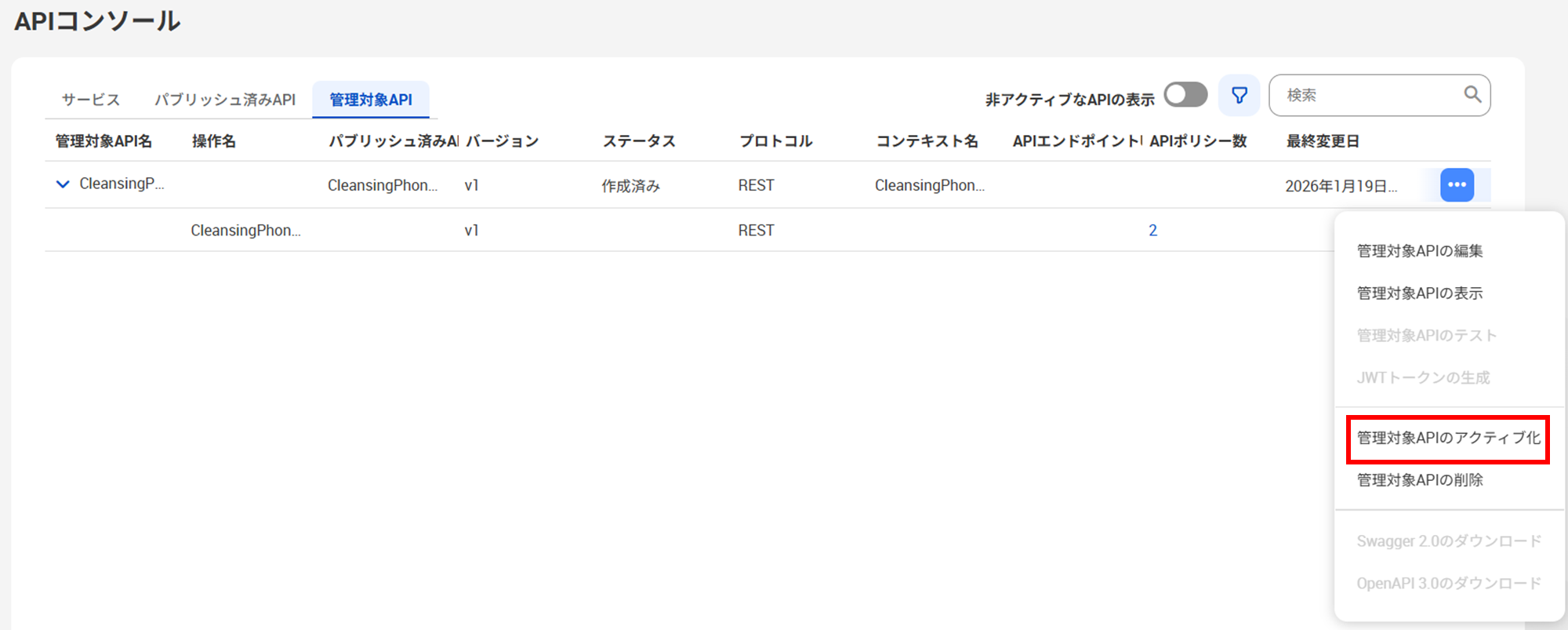Click the パブリッシュ済みAPI column header in the table

[394, 141]
